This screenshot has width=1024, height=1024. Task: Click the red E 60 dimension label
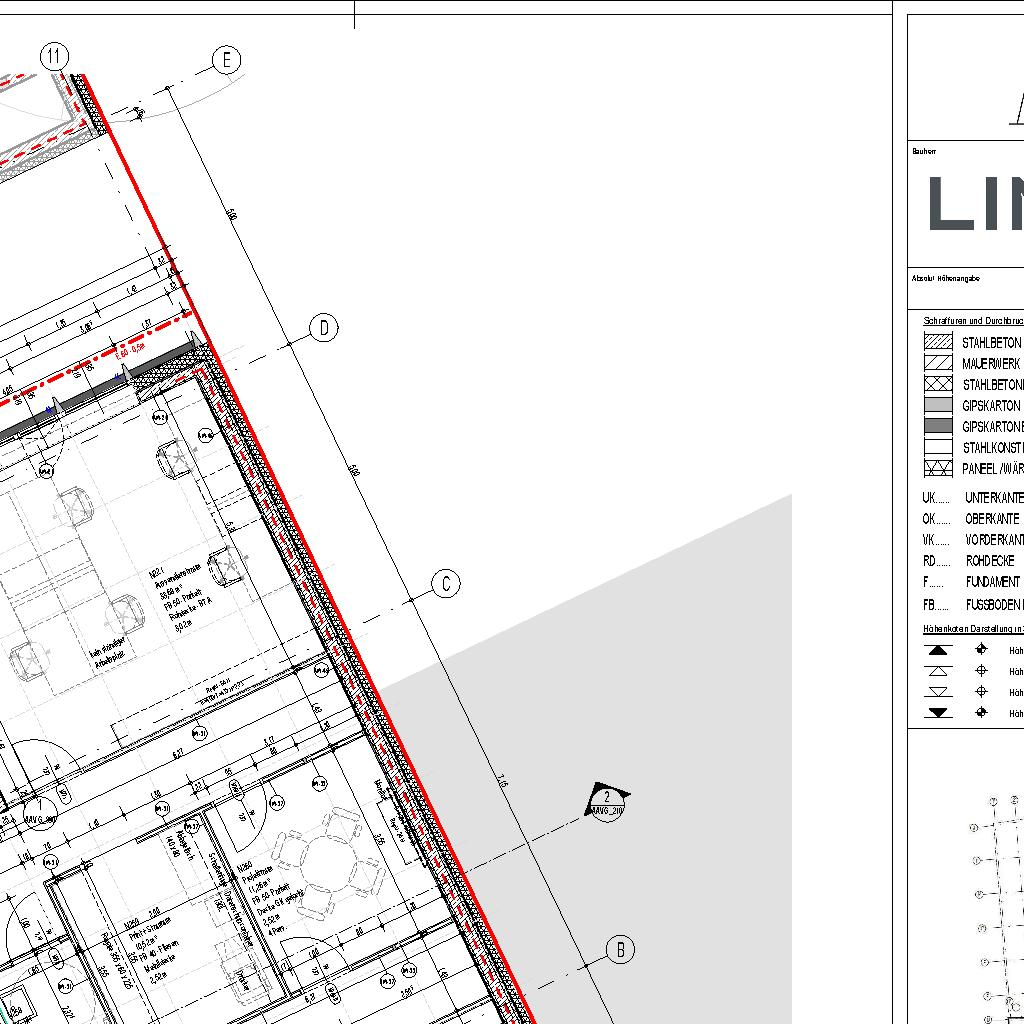pyautogui.click(x=130, y=352)
